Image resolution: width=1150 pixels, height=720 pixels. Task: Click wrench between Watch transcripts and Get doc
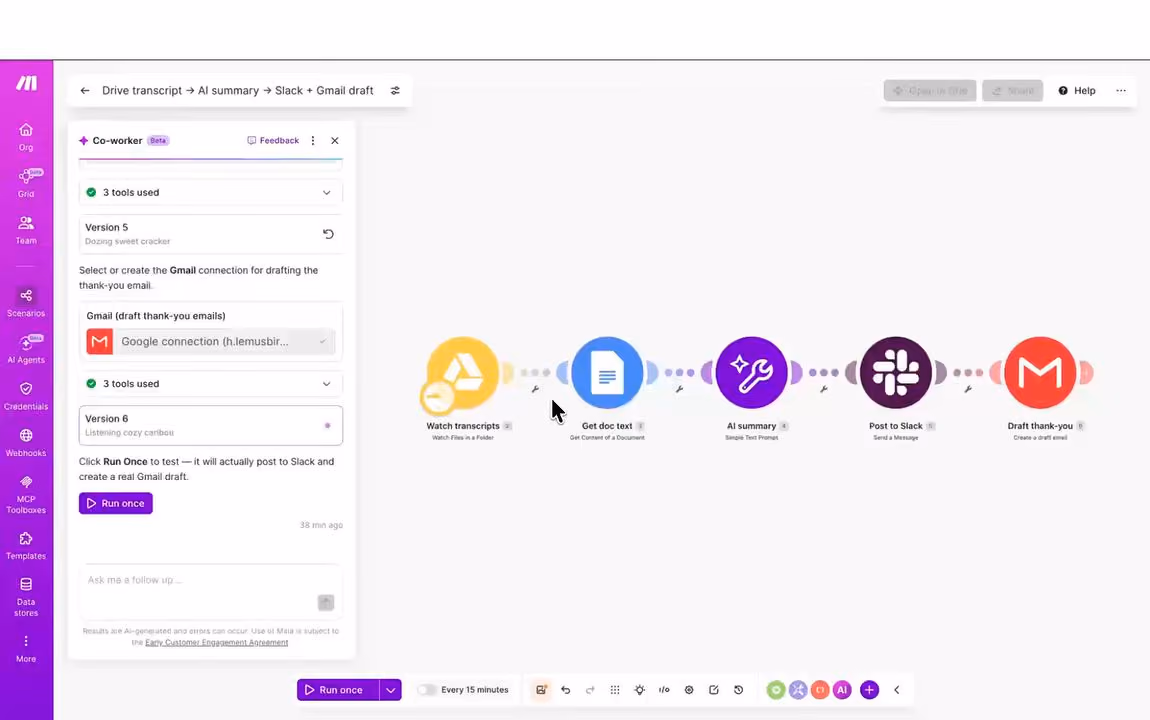pyautogui.click(x=535, y=389)
